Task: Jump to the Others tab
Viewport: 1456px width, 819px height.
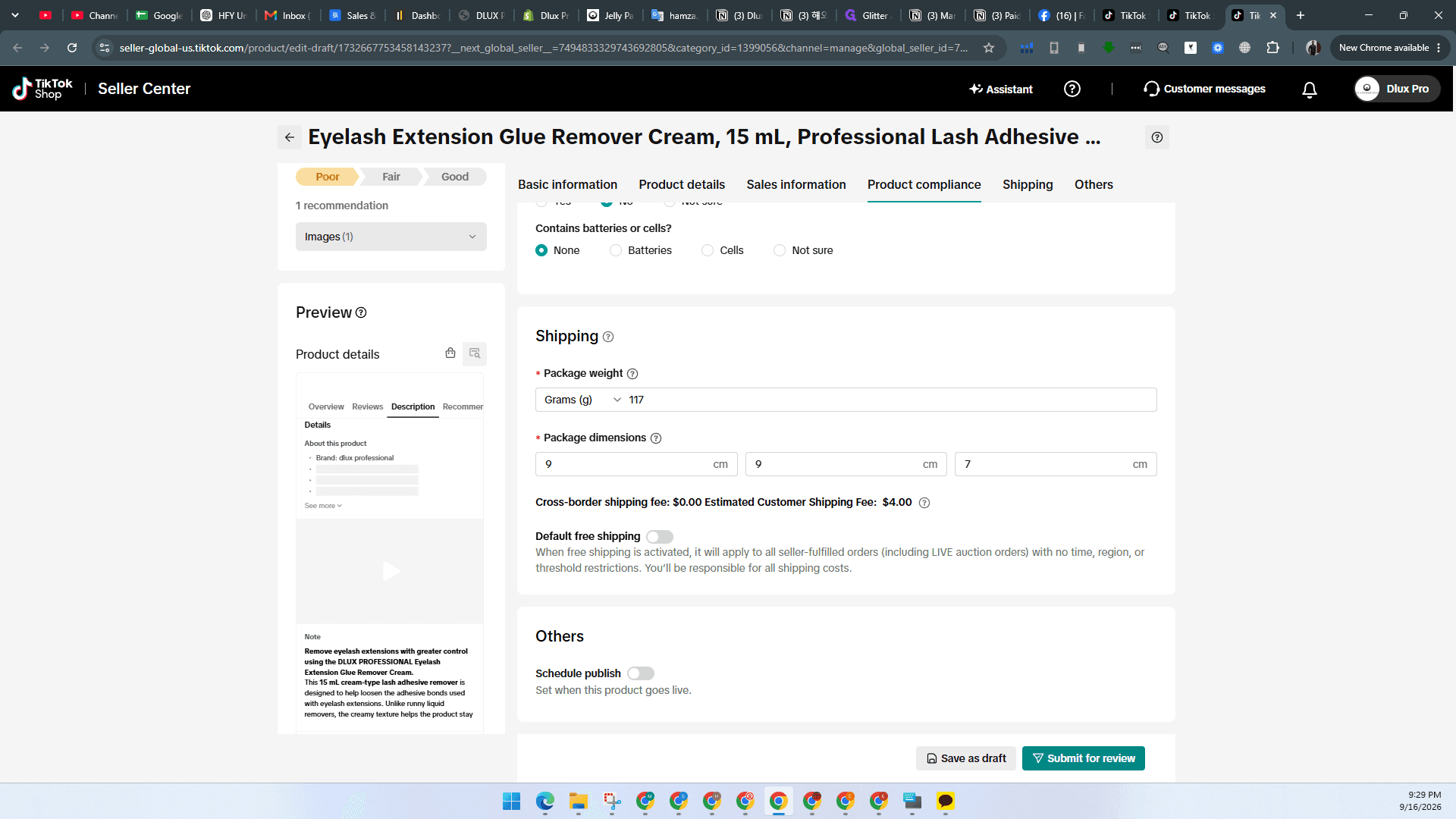Action: click(1094, 184)
